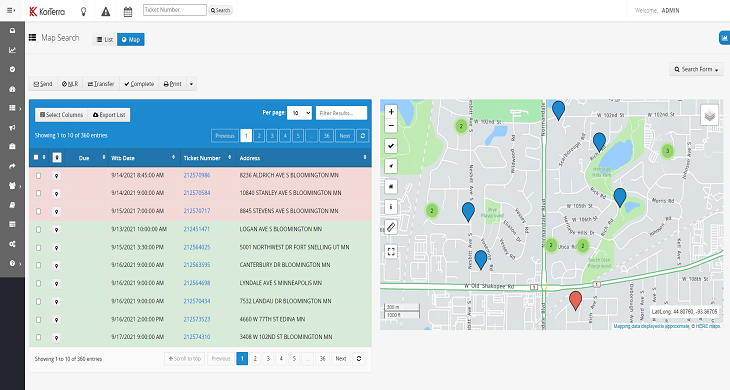Refresh the table using top refresh icon
Viewport: 730px width, 390px height.
[363, 136]
